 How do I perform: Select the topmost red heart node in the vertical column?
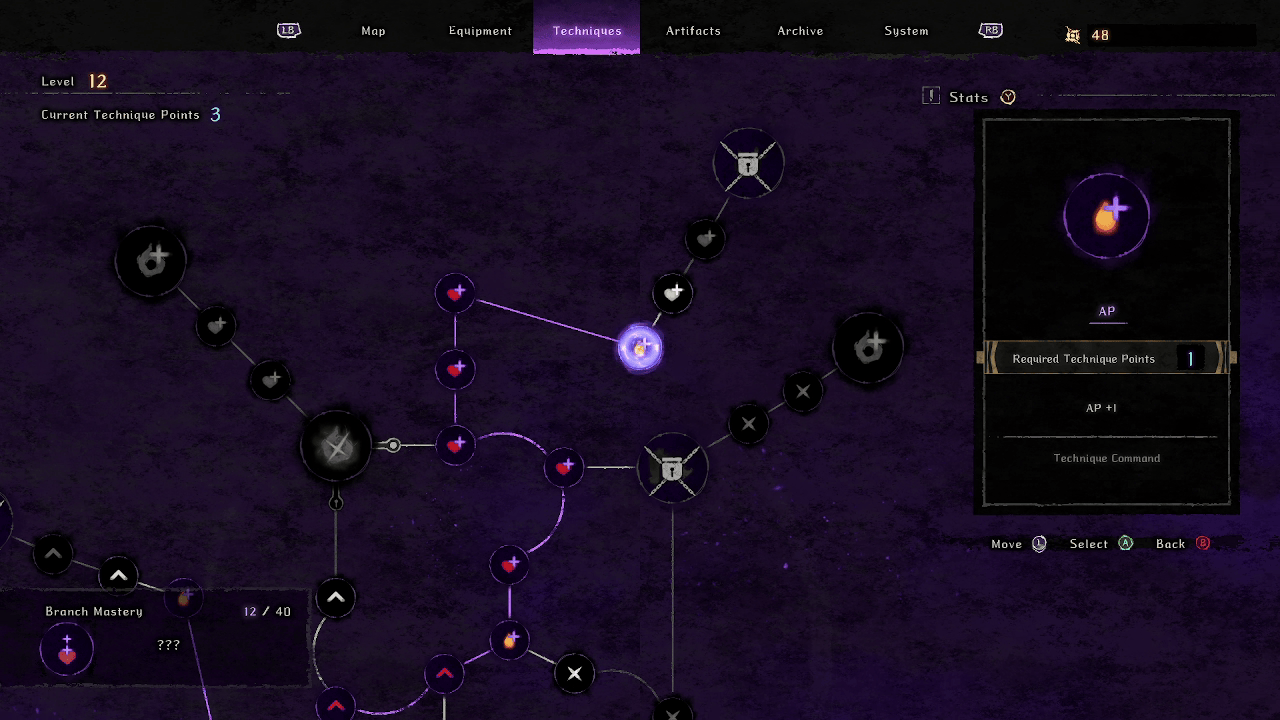455,293
